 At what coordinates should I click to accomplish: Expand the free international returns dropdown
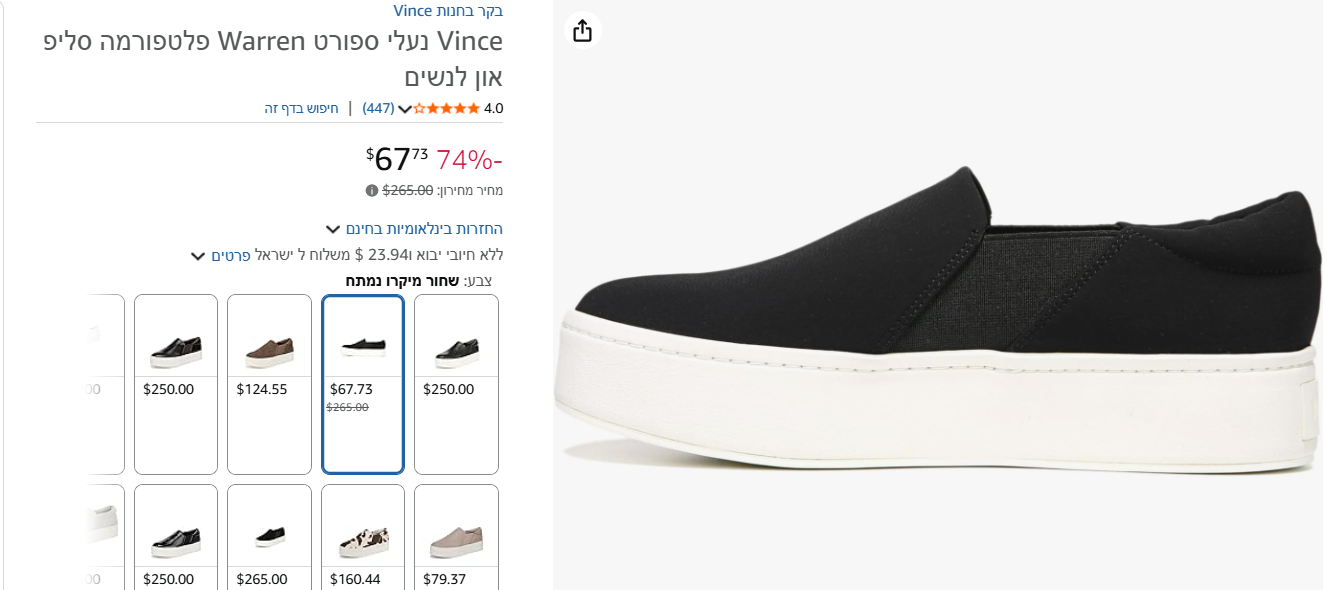pyautogui.click(x=333, y=229)
